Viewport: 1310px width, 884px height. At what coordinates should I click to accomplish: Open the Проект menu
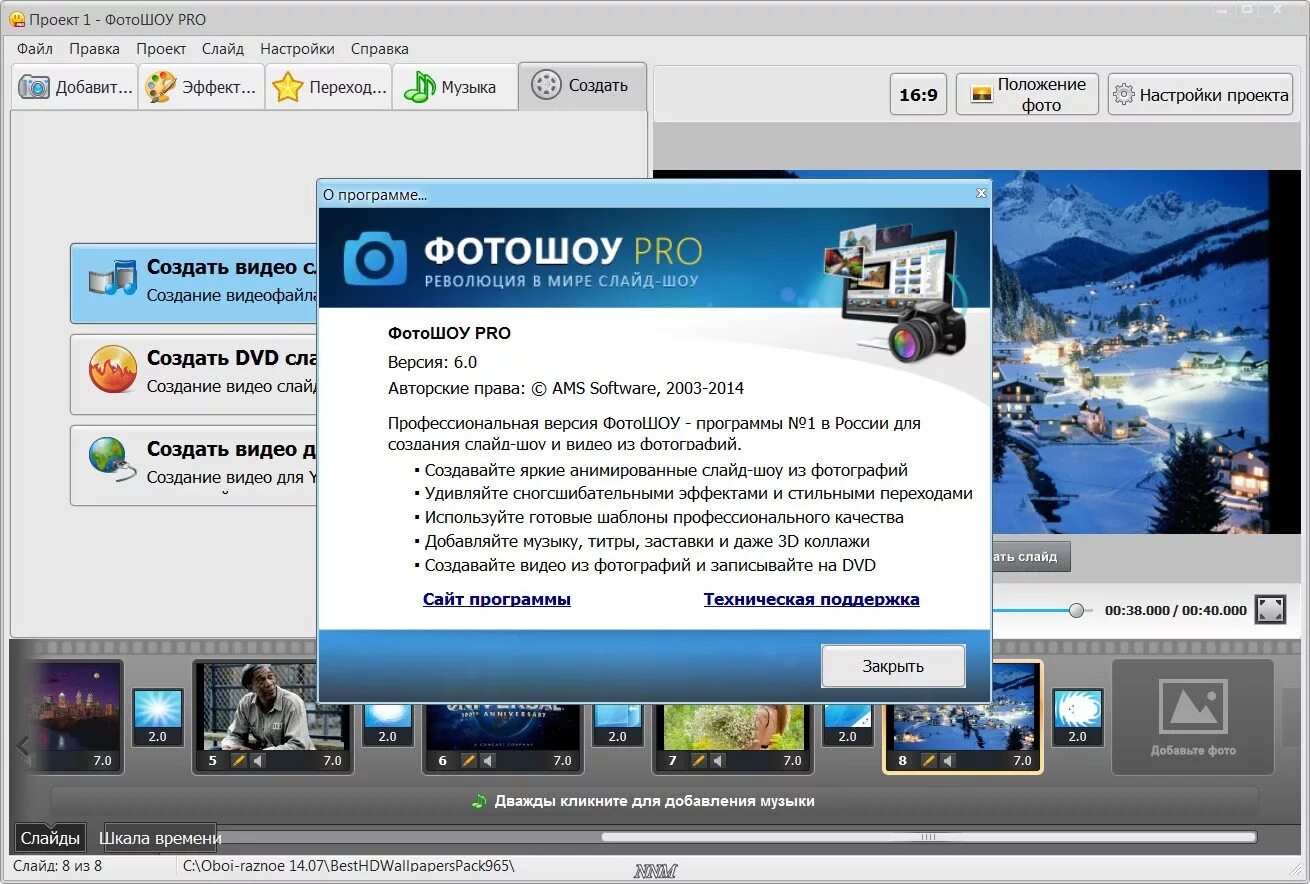click(161, 48)
